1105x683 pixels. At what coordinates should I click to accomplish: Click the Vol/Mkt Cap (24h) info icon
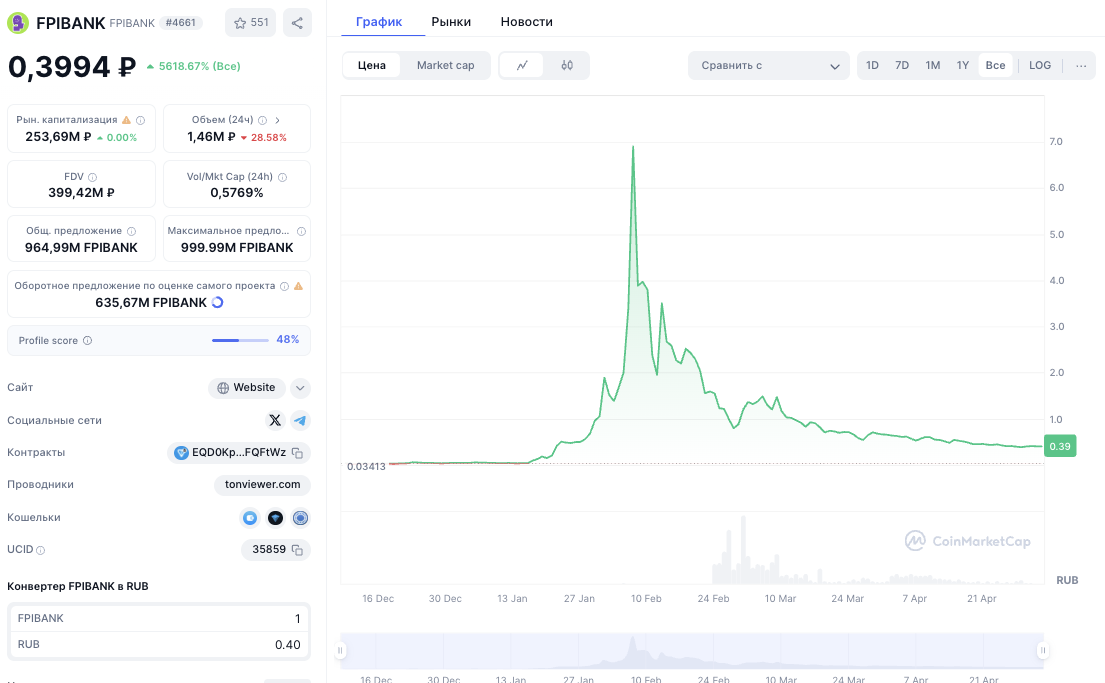[x=282, y=177]
